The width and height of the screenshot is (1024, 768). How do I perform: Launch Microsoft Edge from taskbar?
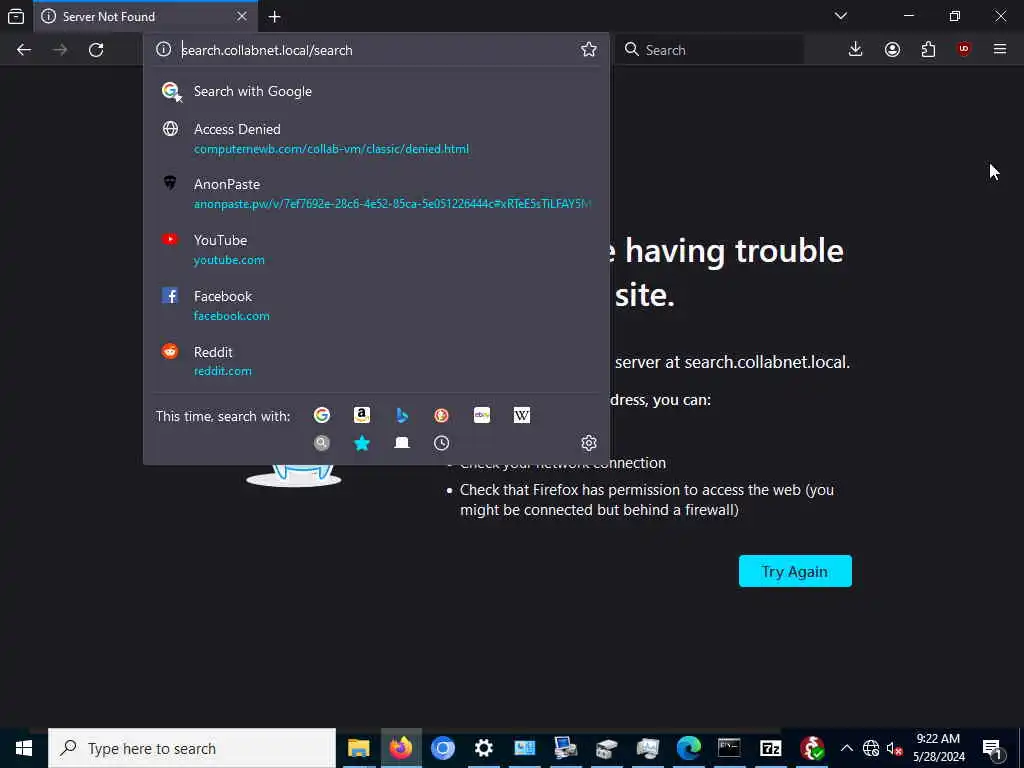[x=688, y=748]
